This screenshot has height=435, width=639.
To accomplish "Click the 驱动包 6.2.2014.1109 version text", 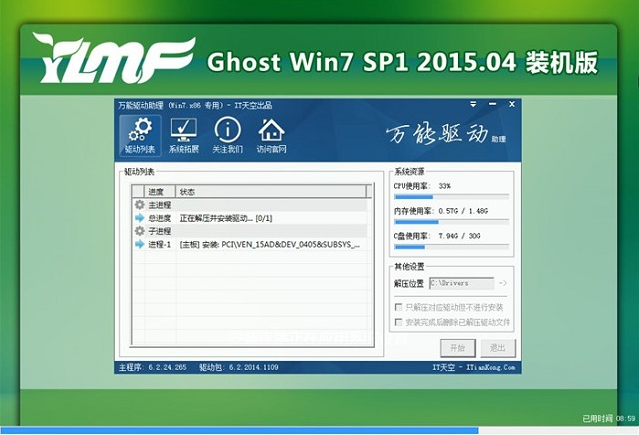I will (x=239, y=367).
